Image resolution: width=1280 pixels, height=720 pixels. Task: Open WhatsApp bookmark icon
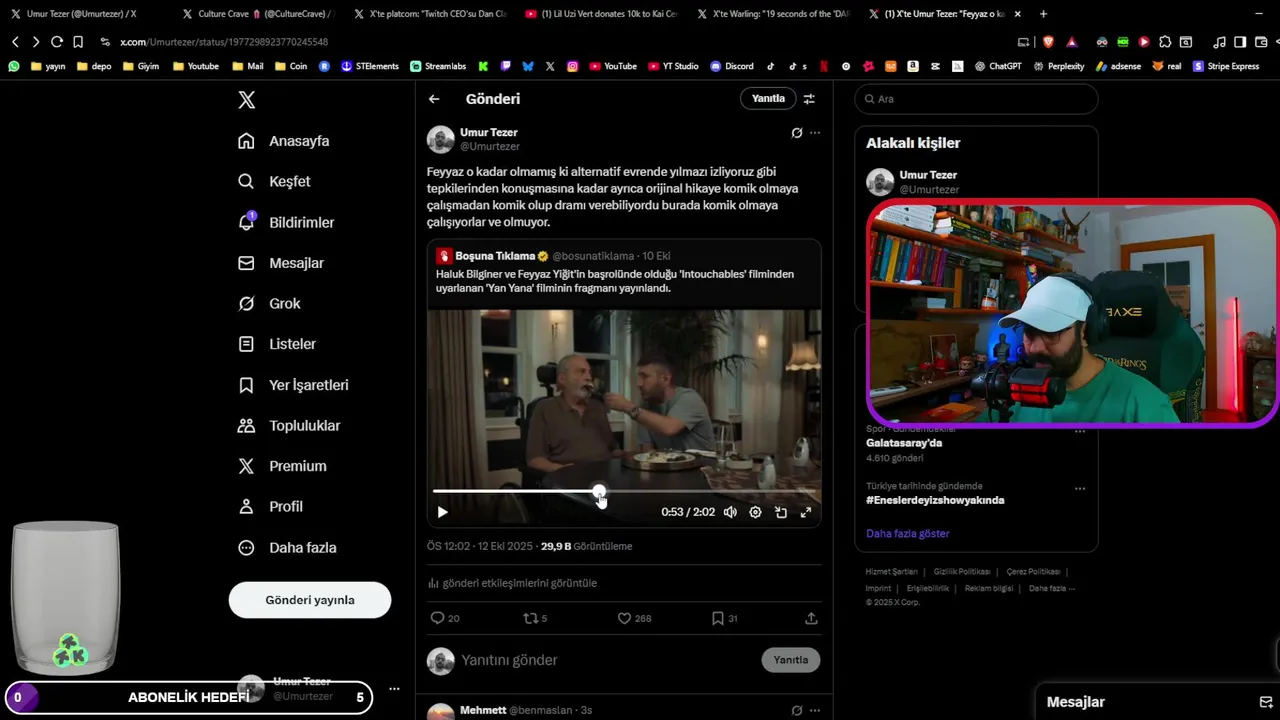coord(14,66)
